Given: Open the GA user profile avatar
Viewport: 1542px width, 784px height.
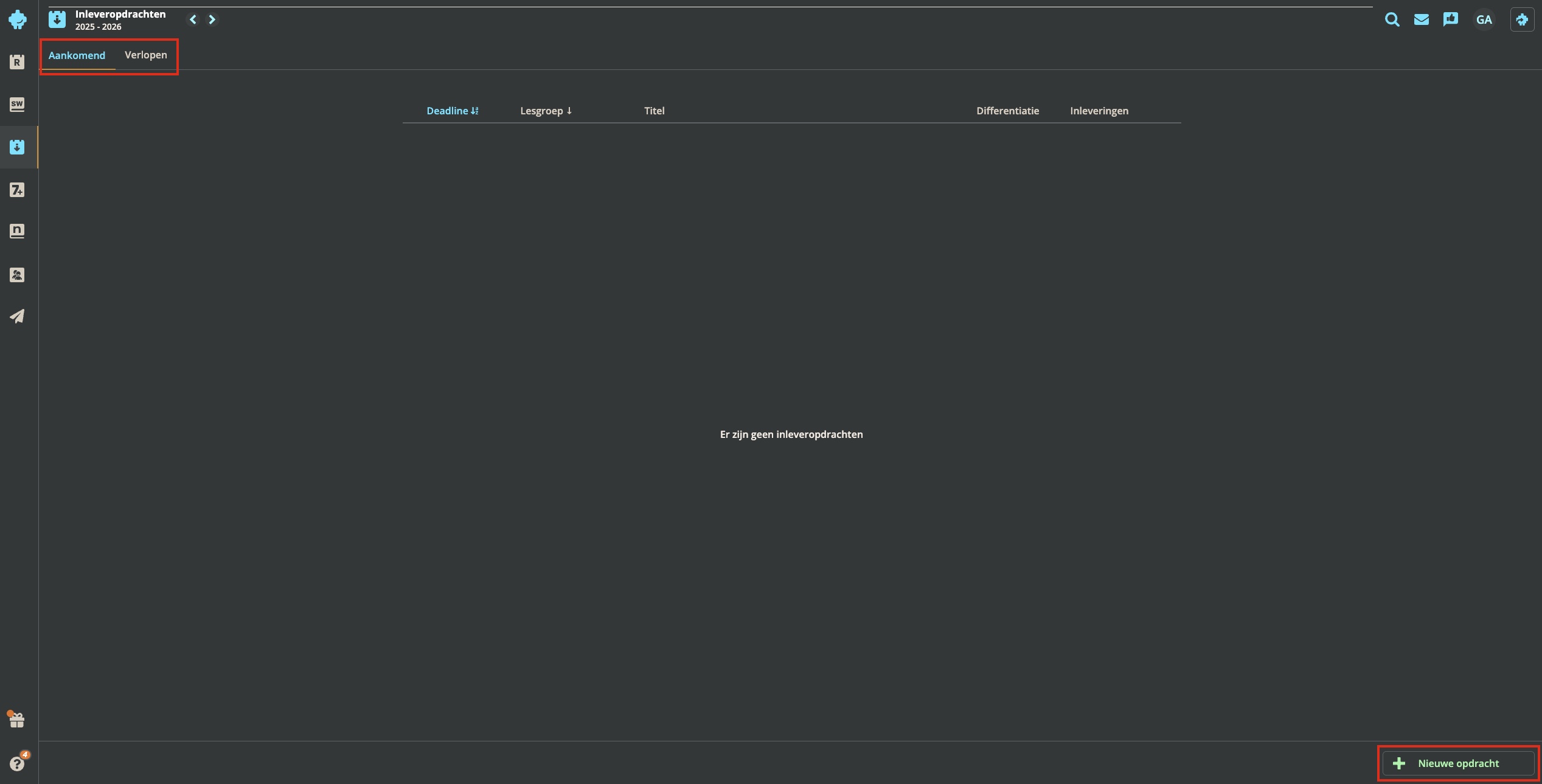Looking at the screenshot, I should pyautogui.click(x=1484, y=19).
